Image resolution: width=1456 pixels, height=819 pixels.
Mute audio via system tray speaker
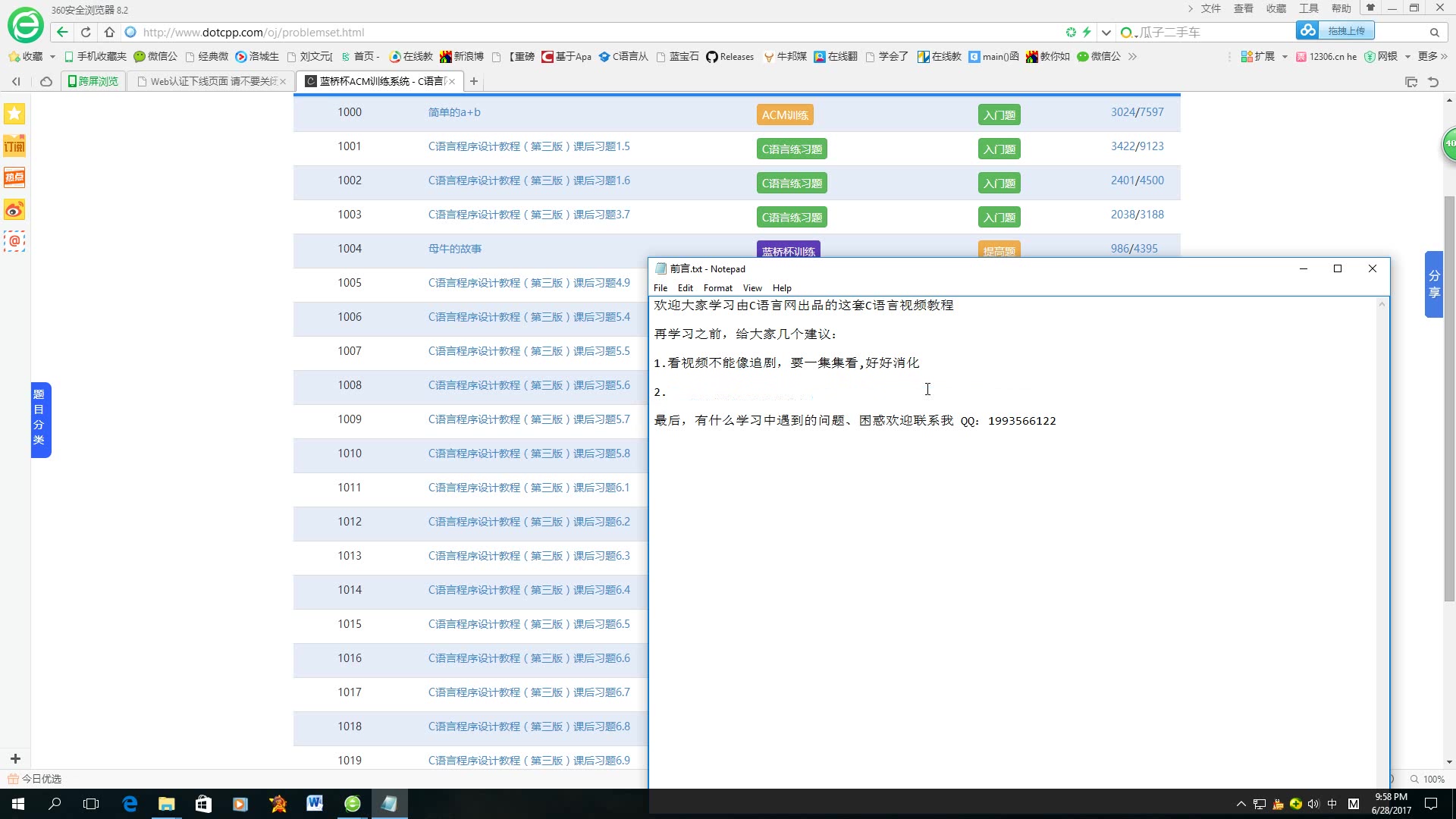click(x=1314, y=803)
